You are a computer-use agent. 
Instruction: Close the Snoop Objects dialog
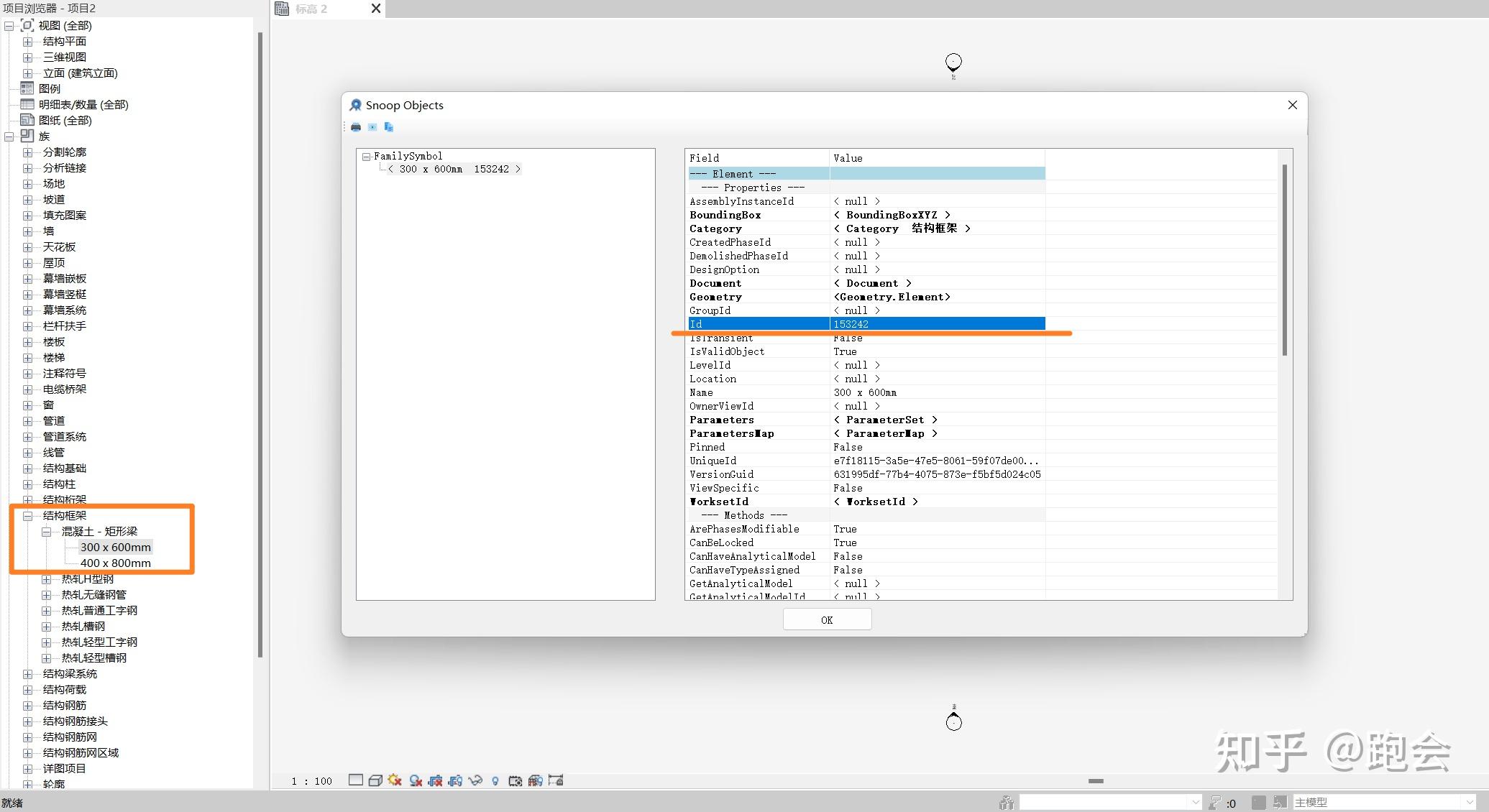(x=1292, y=105)
